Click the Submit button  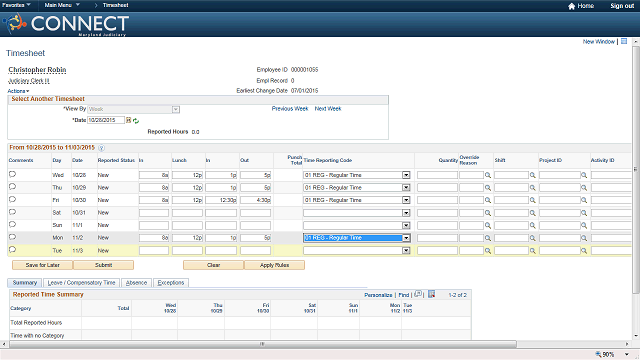point(103,265)
